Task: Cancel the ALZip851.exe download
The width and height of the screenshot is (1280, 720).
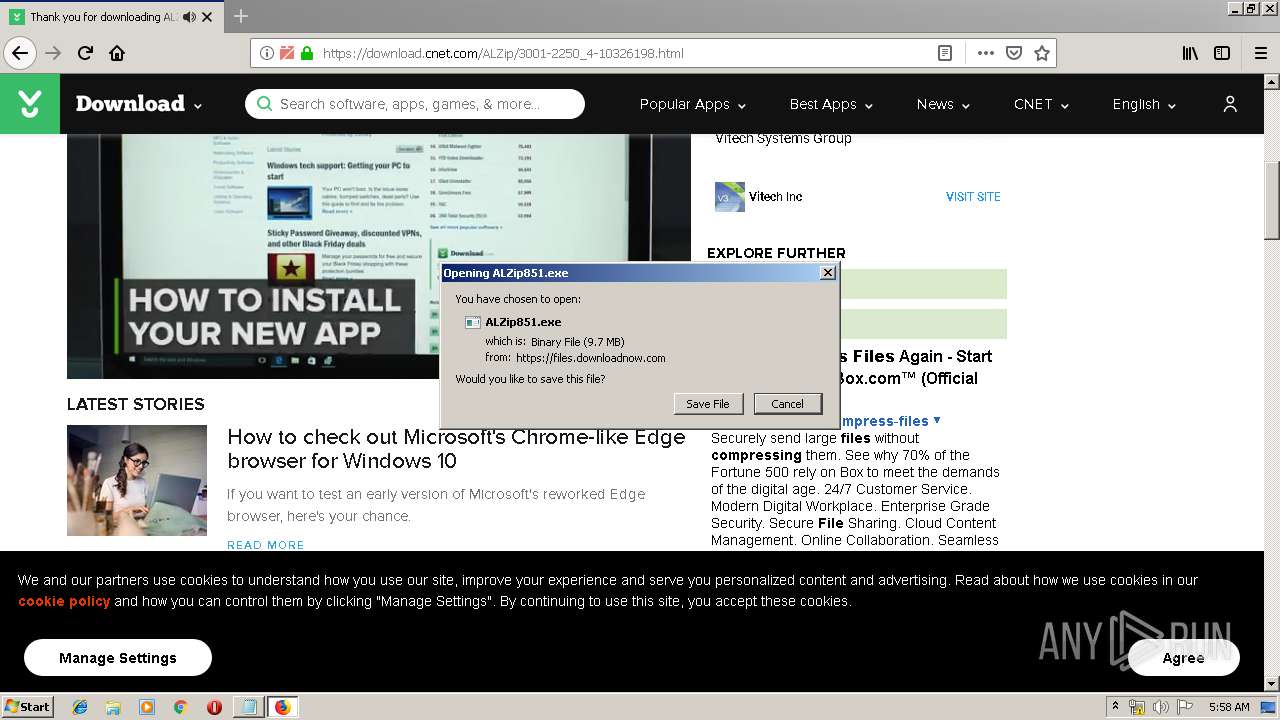Action: pyautogui.click(x=787, y=404)
